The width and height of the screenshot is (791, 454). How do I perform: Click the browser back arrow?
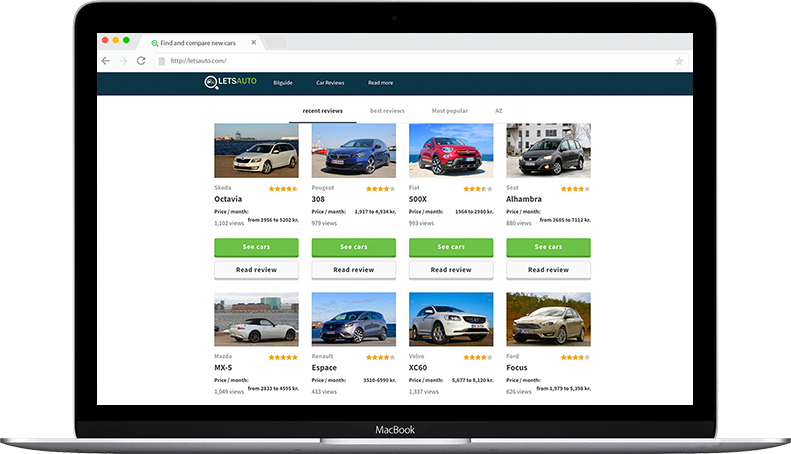(x=105, y=61)
